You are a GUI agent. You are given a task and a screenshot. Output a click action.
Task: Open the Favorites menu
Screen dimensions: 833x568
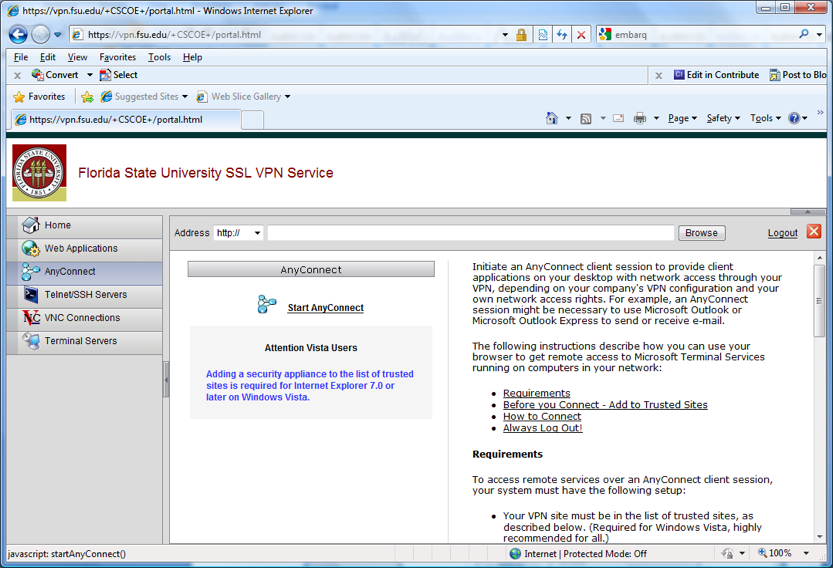(x=117, y=57)
